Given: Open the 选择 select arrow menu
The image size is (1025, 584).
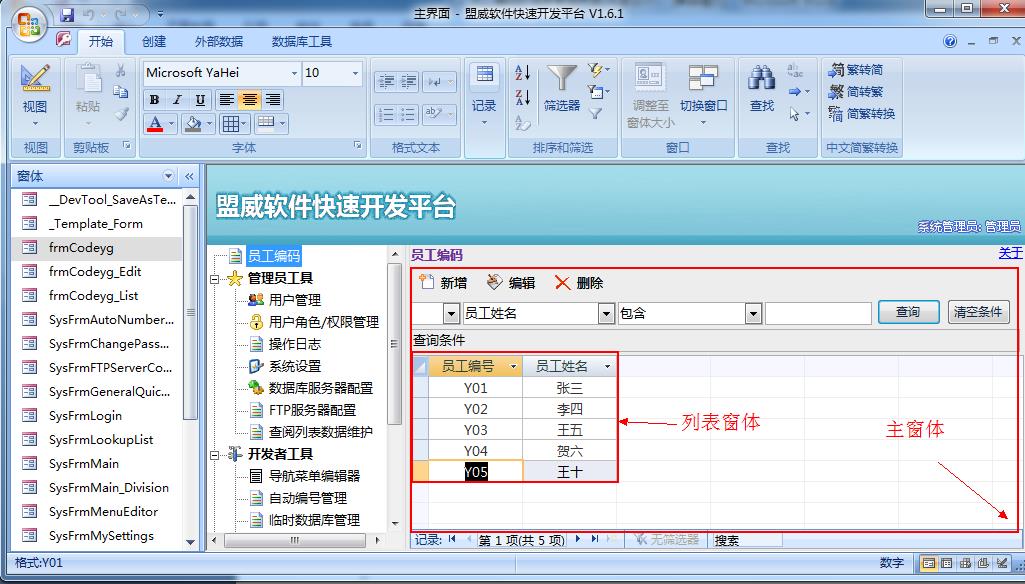Looking at the screenshot, I should click(799, 114).
